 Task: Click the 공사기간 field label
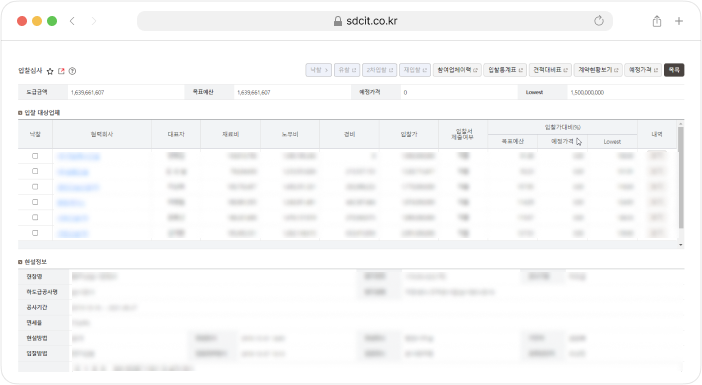pyautogui.click(x=37, y=308)
